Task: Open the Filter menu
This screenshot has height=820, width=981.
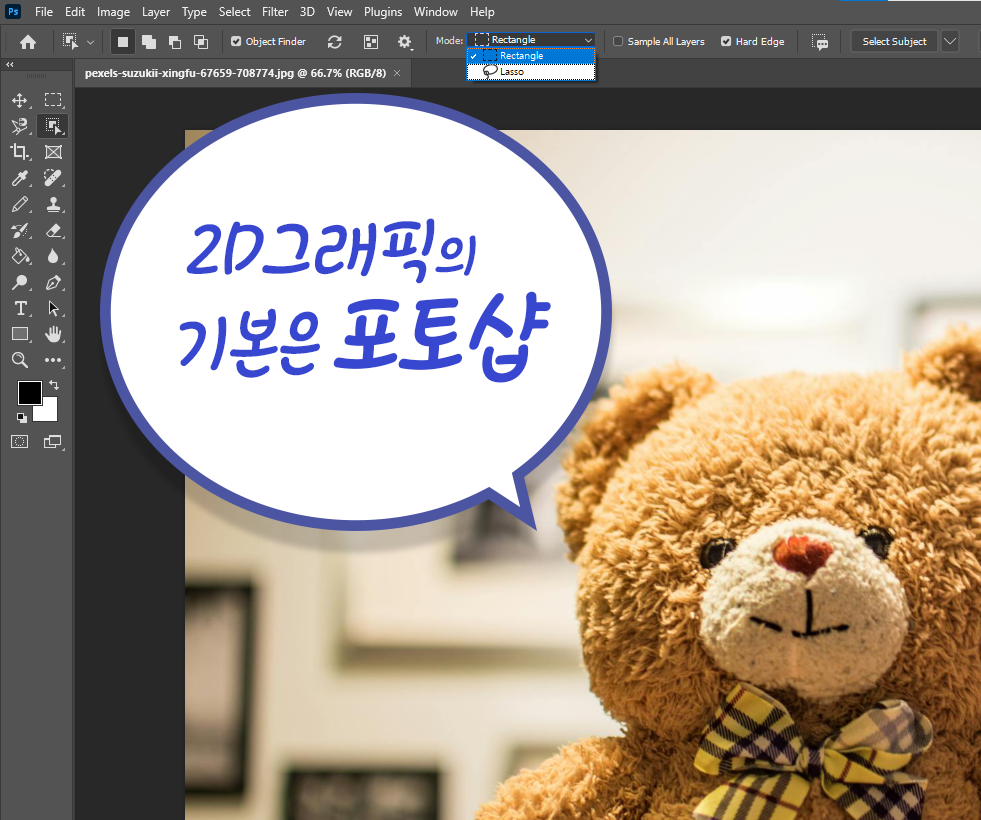Action: click(275, 12)
